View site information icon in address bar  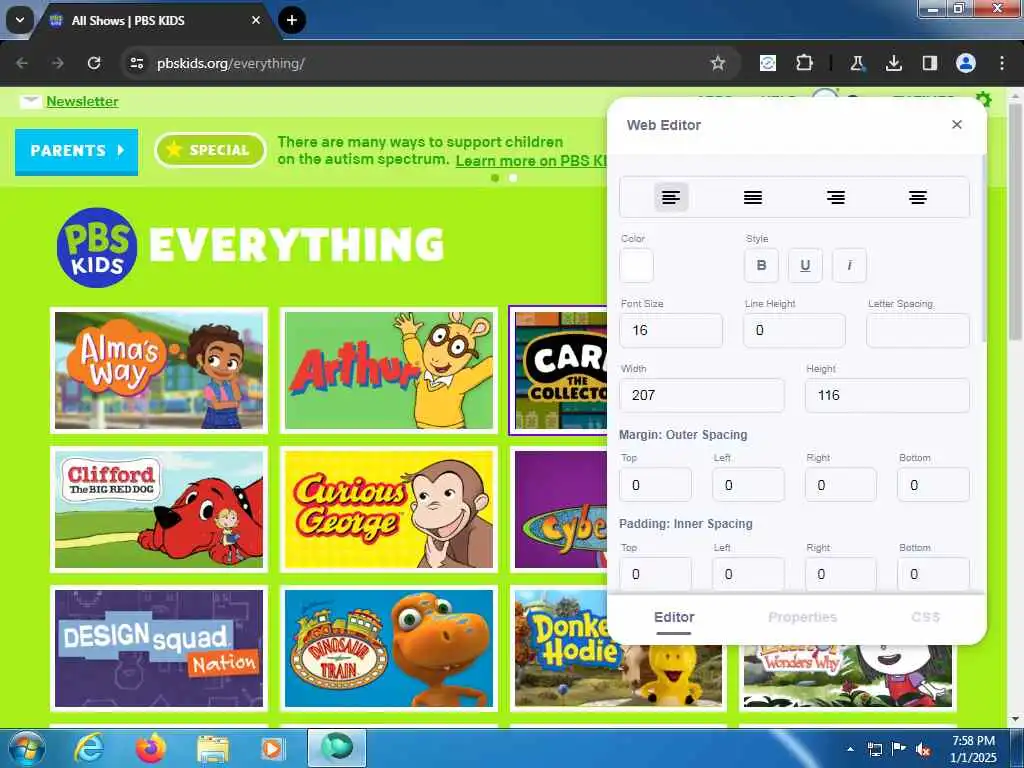pos(136,63)
